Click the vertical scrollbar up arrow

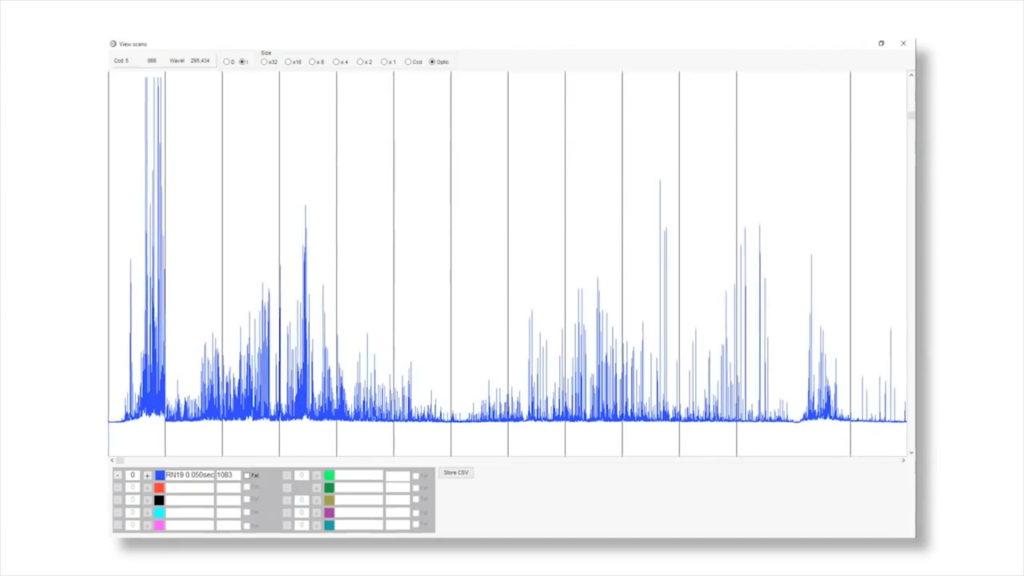[911, 75]
